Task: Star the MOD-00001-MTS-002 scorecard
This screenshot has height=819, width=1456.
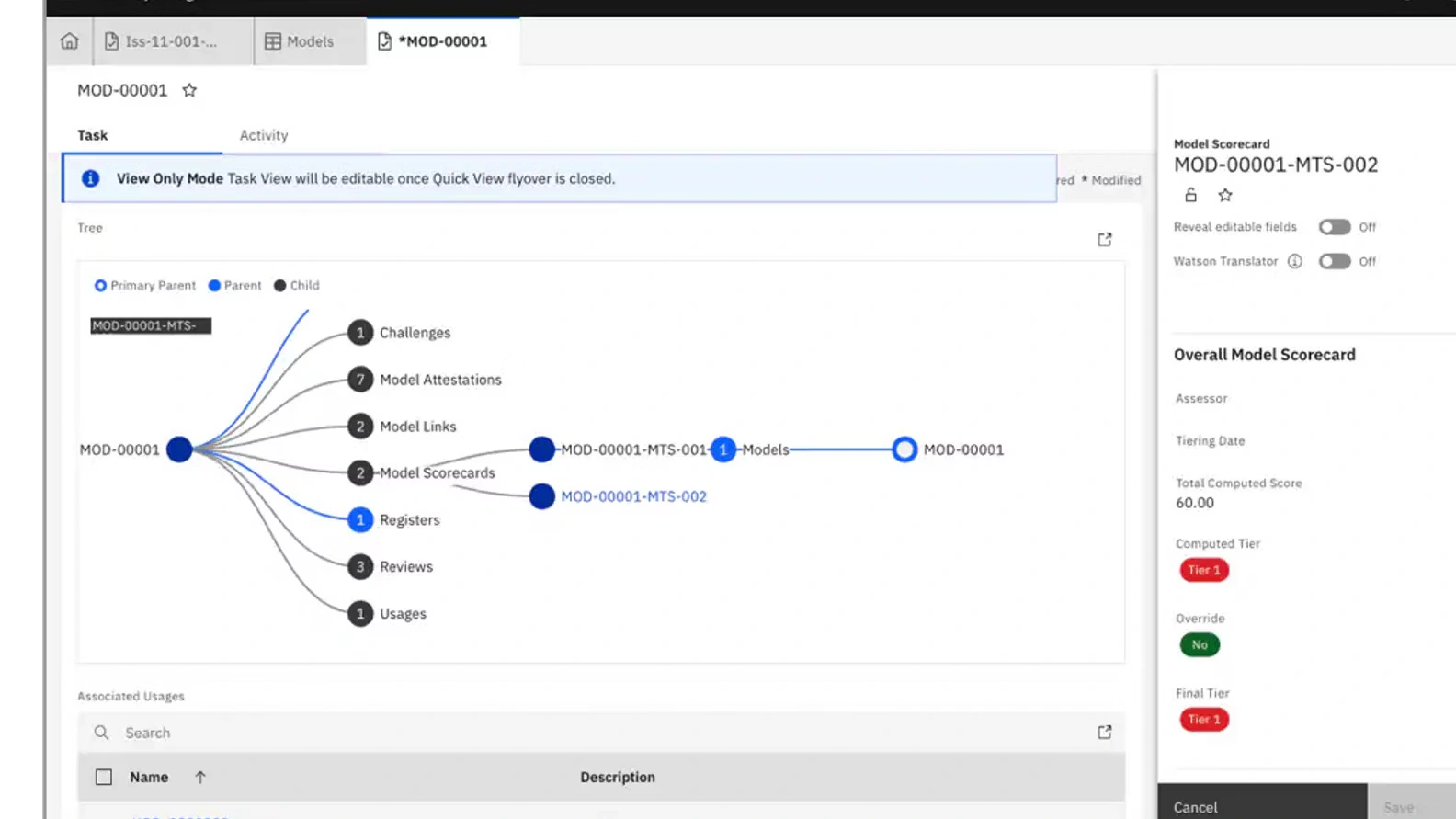Action: click(x=1224, y=195)
